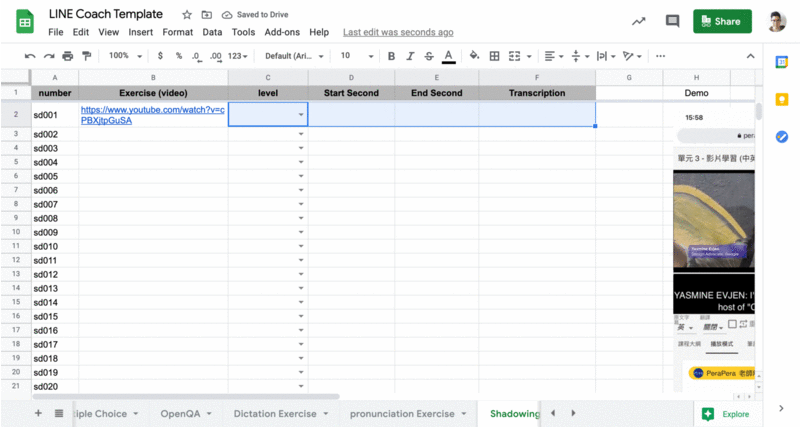The height and width of the screenshot is (427, 800).
Task: Open Google Tasks in side panel
Action: (x=782, y=137)
